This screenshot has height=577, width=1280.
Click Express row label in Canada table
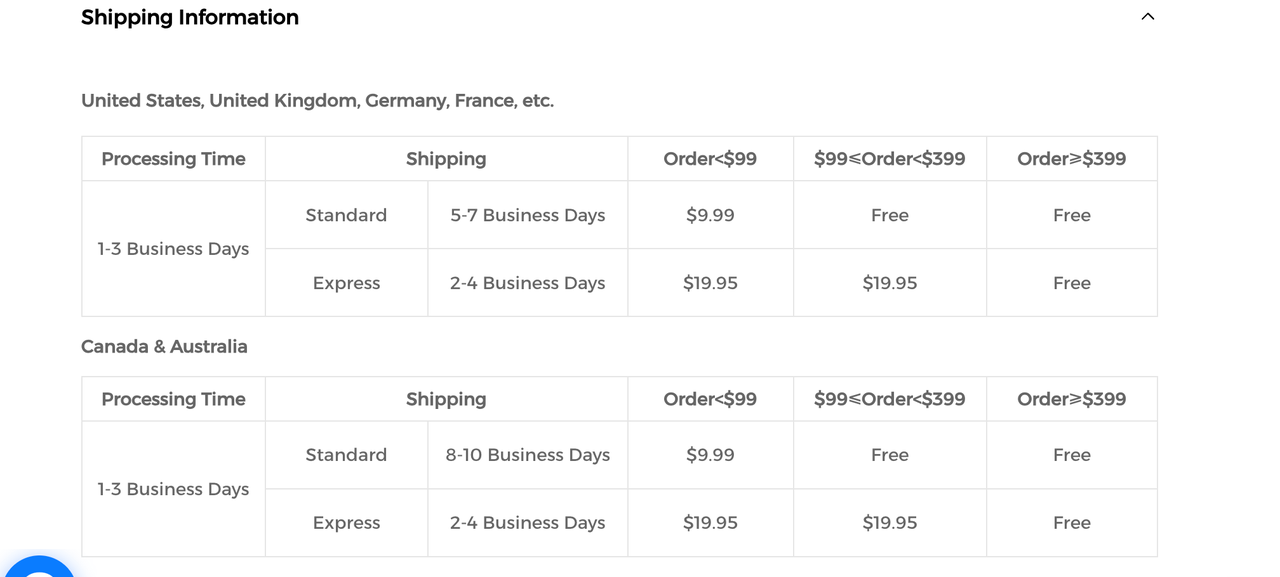[346, 523]
